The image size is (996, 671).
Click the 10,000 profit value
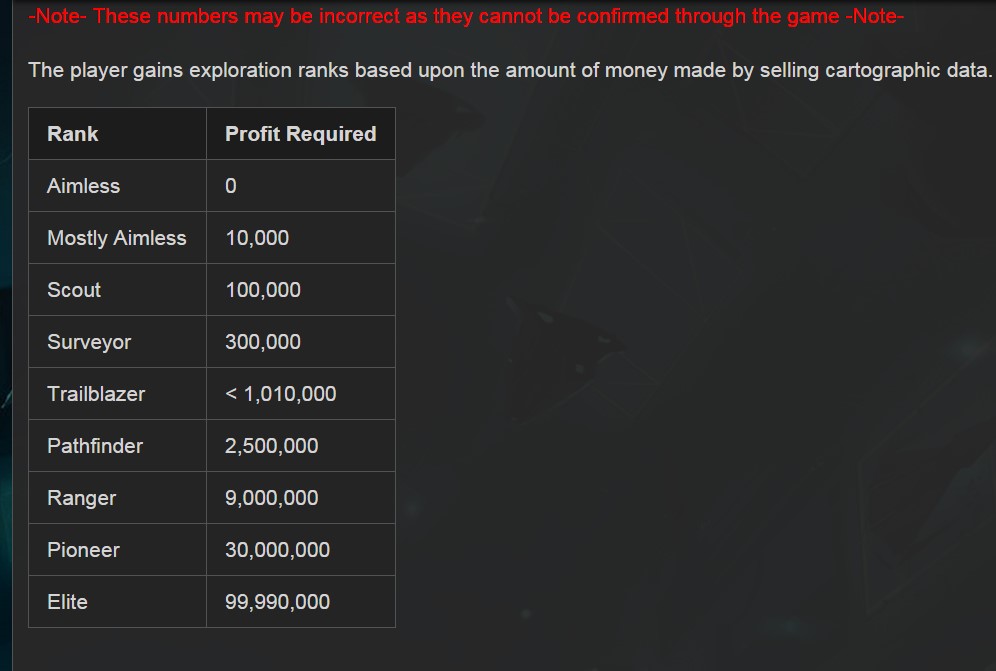(257, 238)
